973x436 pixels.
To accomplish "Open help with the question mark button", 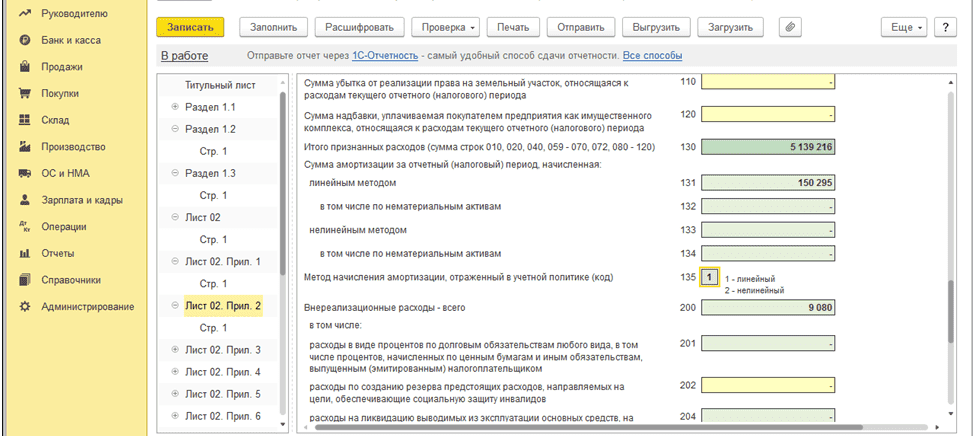I will [946, 27].
